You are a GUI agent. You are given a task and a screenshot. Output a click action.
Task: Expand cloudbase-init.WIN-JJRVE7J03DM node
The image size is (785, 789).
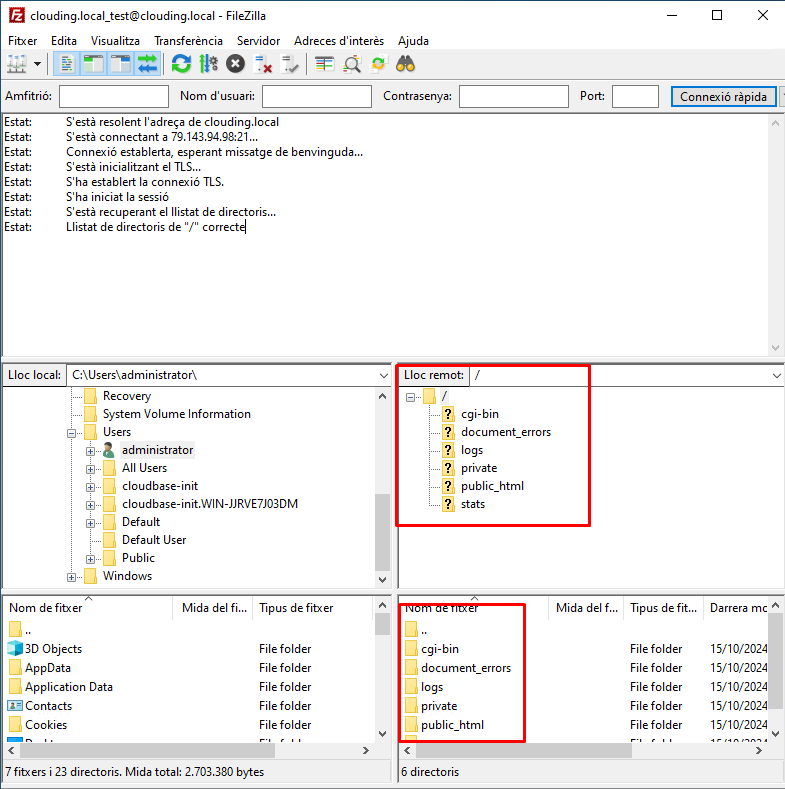[90, 505]
